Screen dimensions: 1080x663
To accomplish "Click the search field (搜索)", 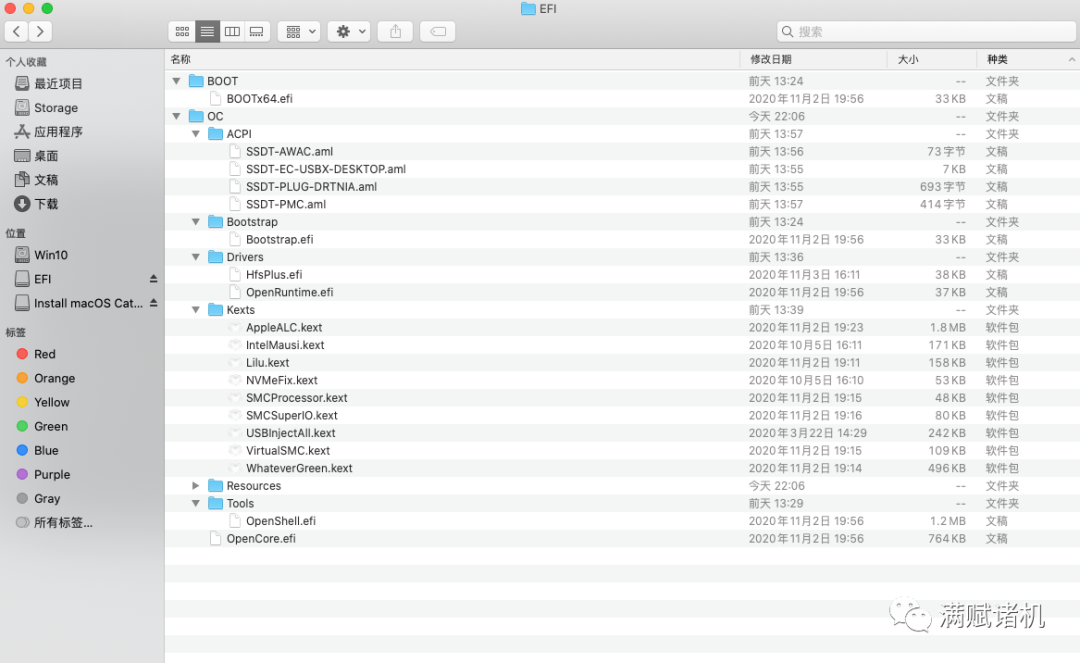I will point(925,31).
